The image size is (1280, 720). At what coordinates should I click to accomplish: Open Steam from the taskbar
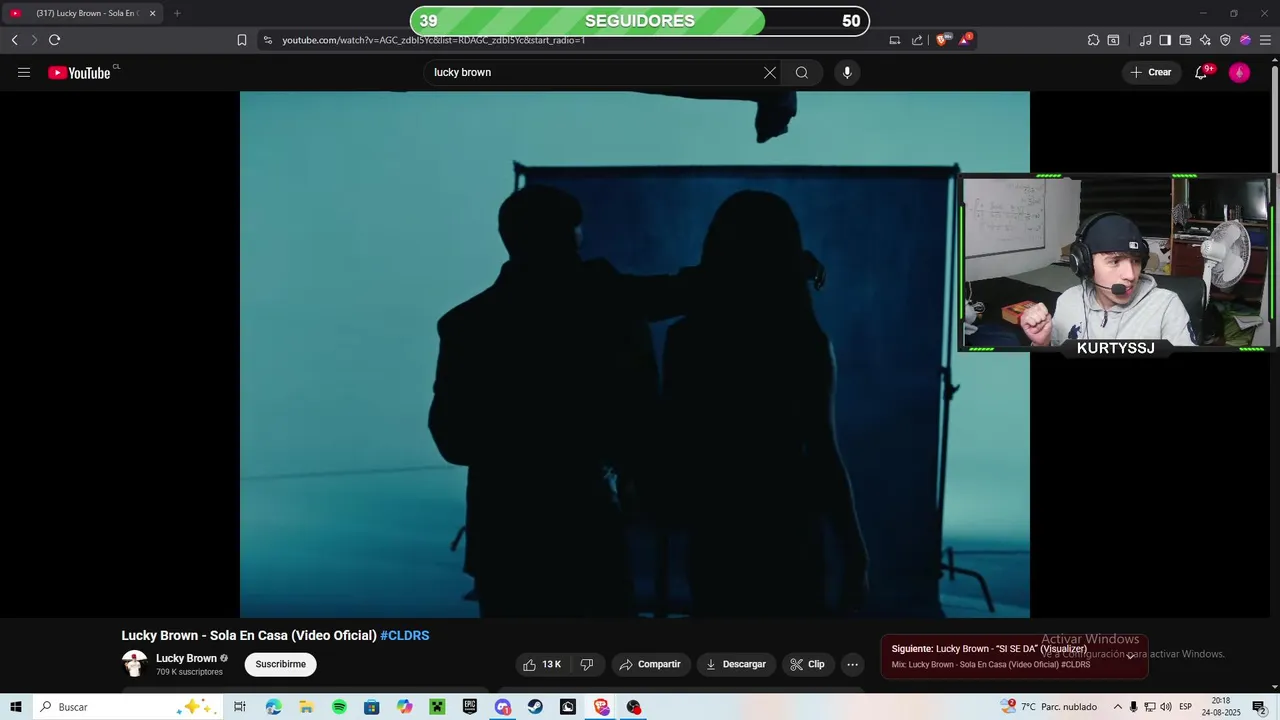pyautogui.click(x=535, y=707)
